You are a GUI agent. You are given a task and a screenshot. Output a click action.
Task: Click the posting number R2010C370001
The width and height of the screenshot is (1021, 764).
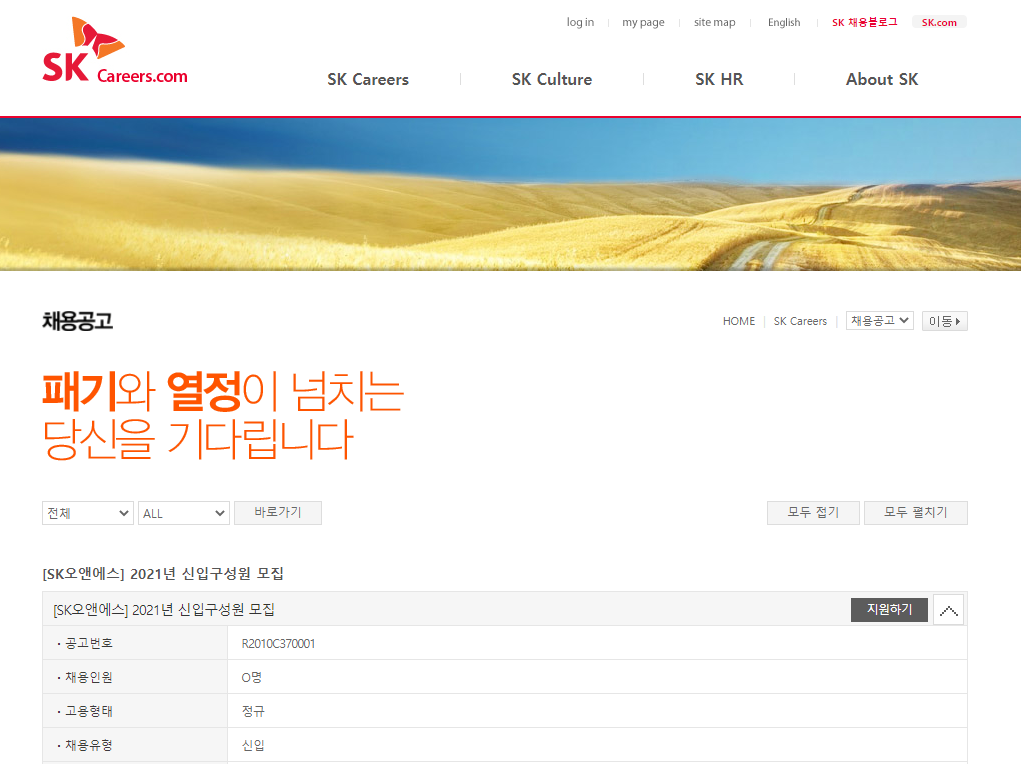tap(278, 644)
